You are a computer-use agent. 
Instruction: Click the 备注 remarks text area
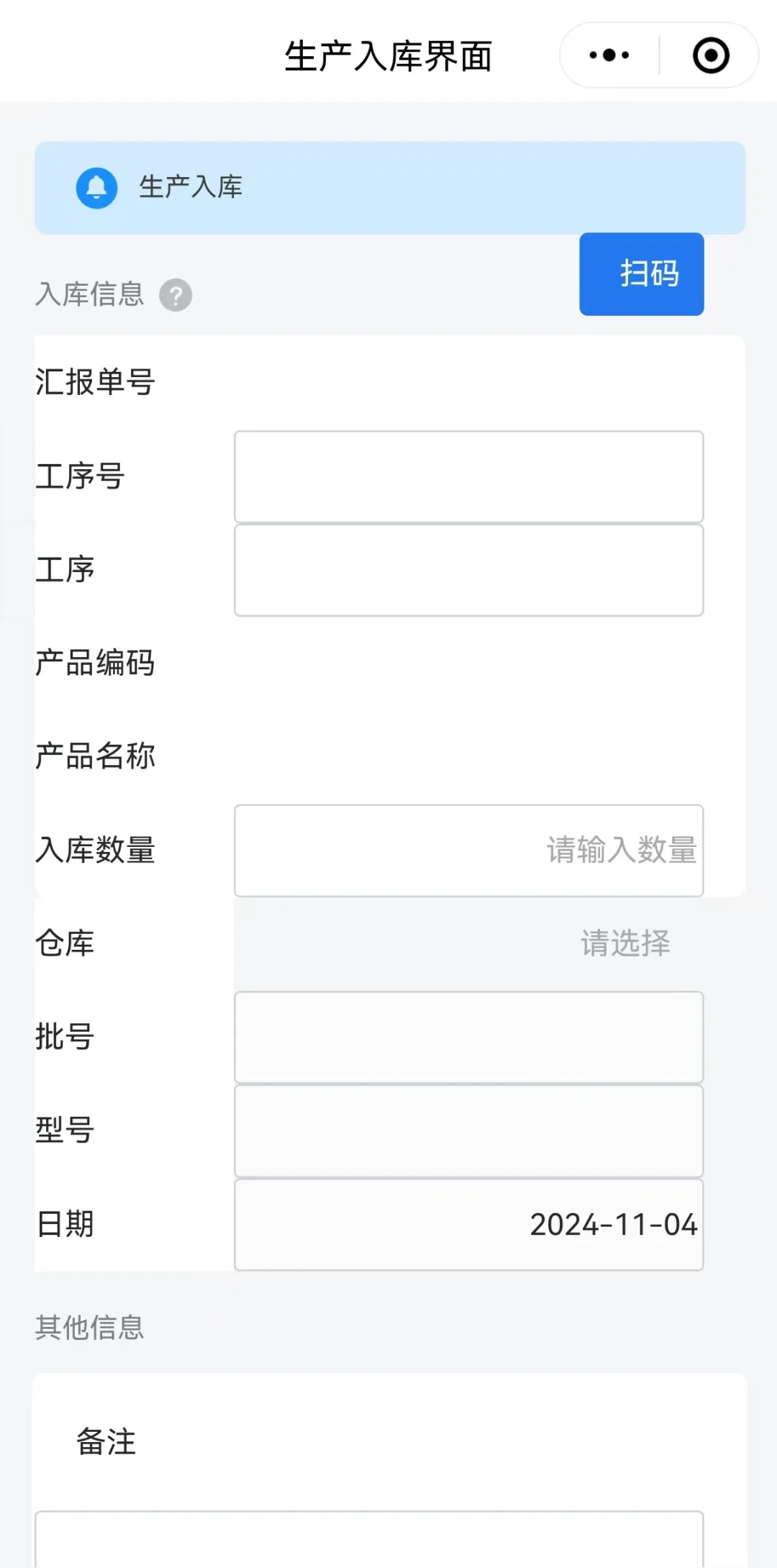(x=369, y=1538)
